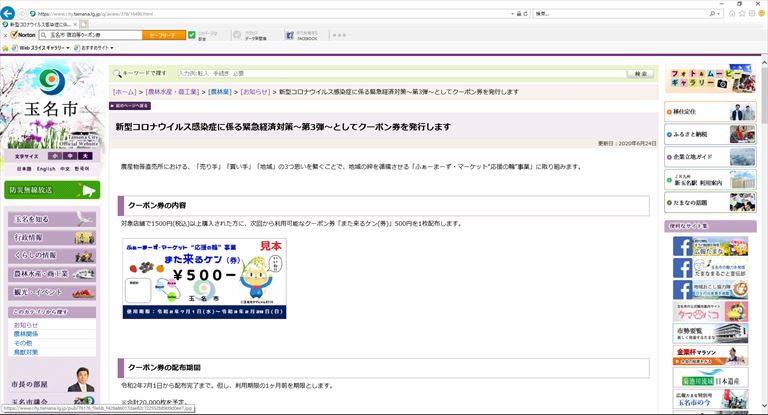
Task: Open the 移住定住 banner link
Action: tap(710, 112)
